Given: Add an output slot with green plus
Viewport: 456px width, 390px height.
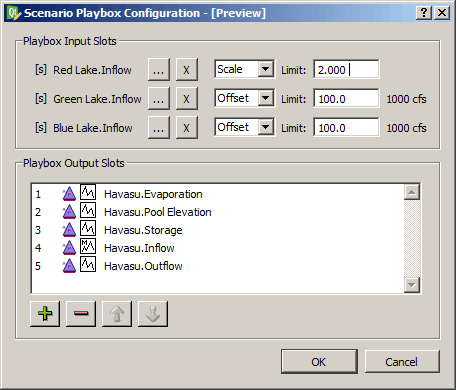Looking at the screenshot, I should [45, 314].
